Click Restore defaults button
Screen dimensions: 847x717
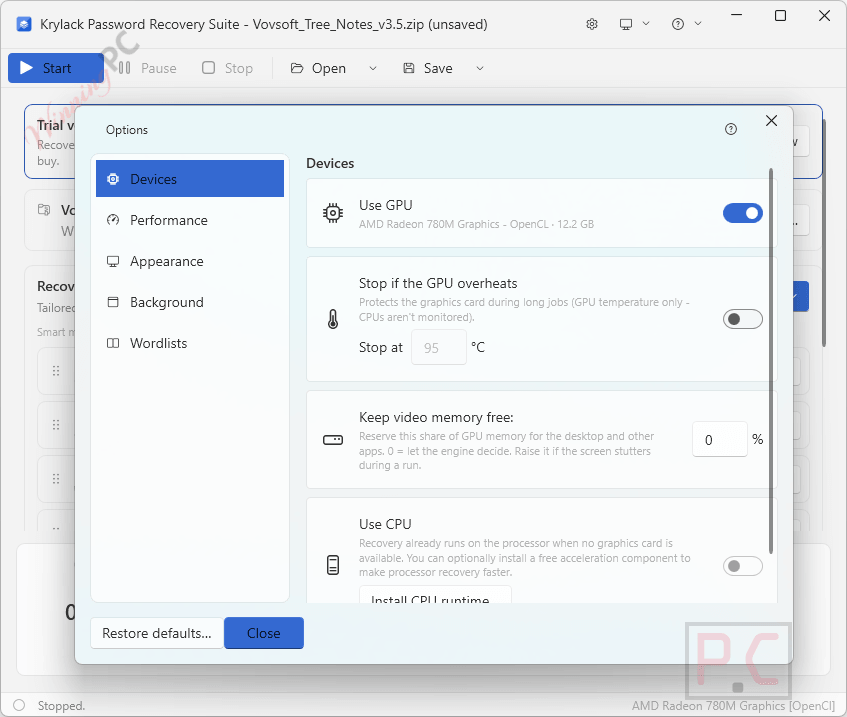pos(157,633)
